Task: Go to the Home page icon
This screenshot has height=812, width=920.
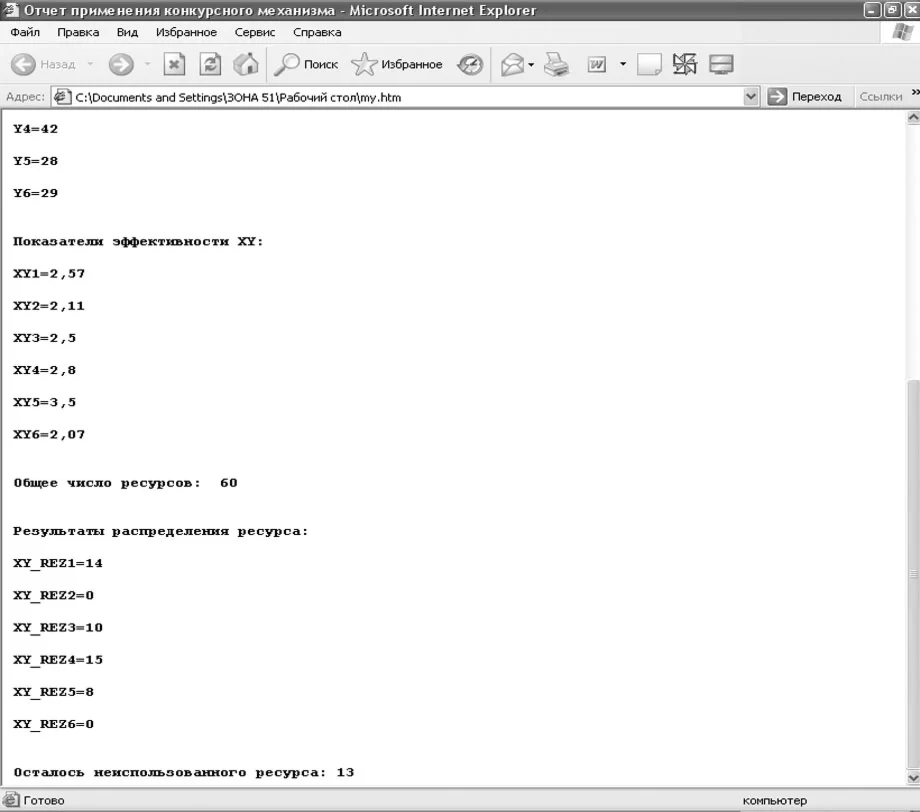Action: 246,64
